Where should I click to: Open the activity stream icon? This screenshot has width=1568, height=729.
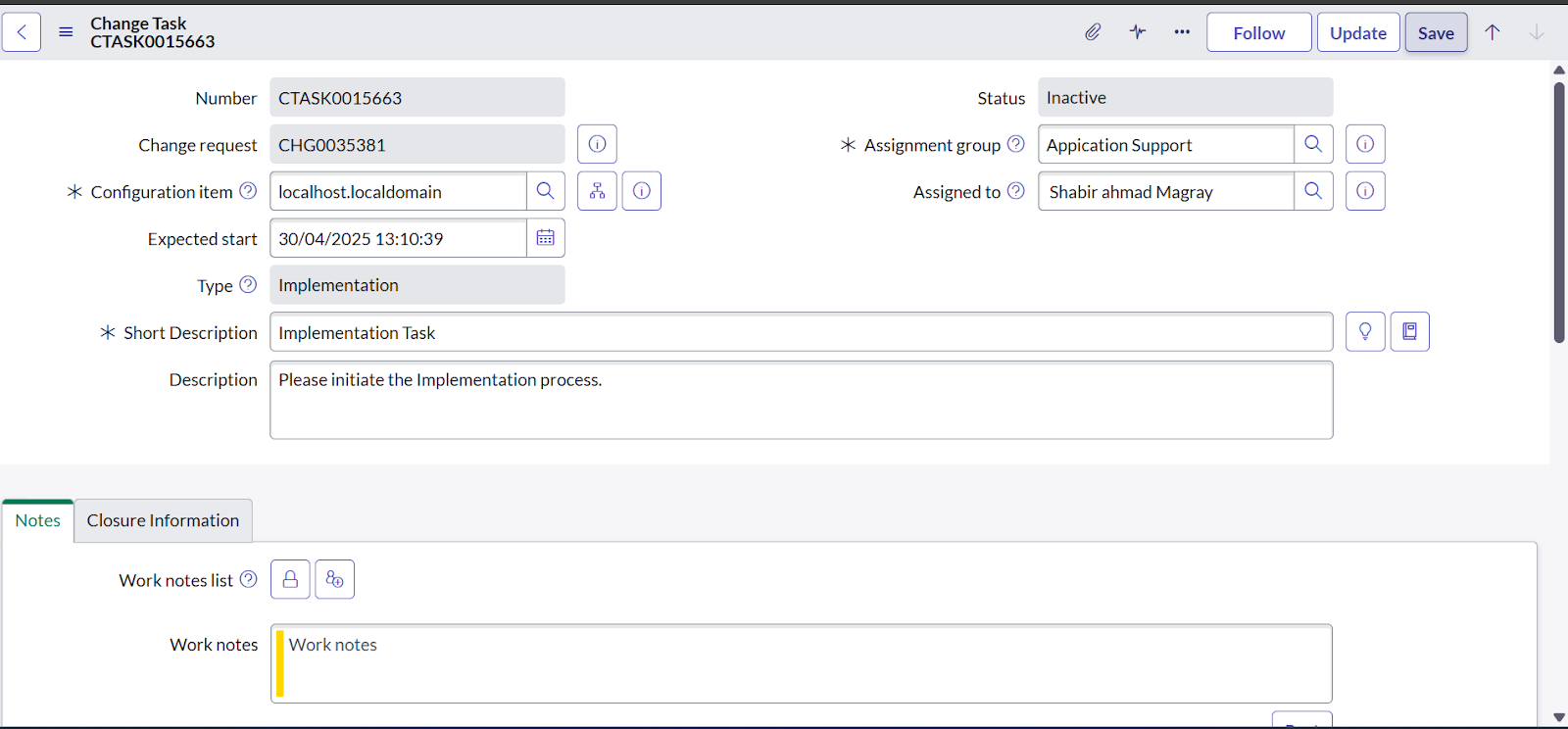click(x=1137, y=32)
